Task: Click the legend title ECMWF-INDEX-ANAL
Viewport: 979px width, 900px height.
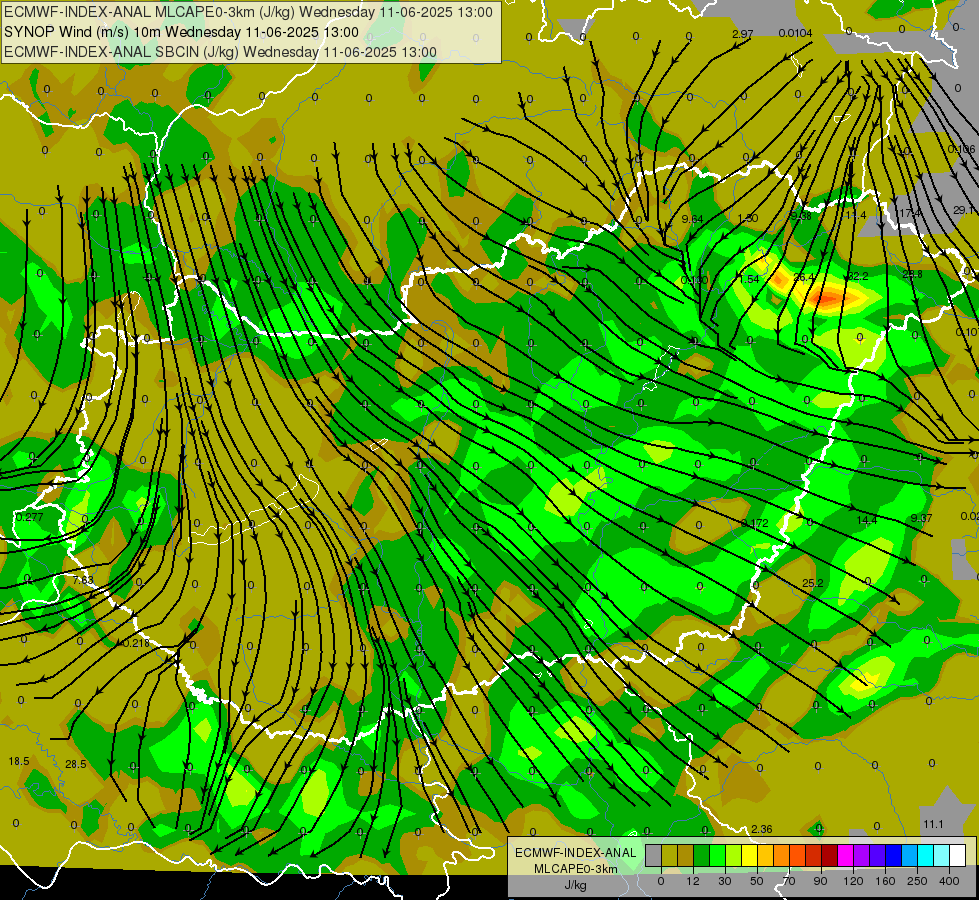Action: (575, 853)
